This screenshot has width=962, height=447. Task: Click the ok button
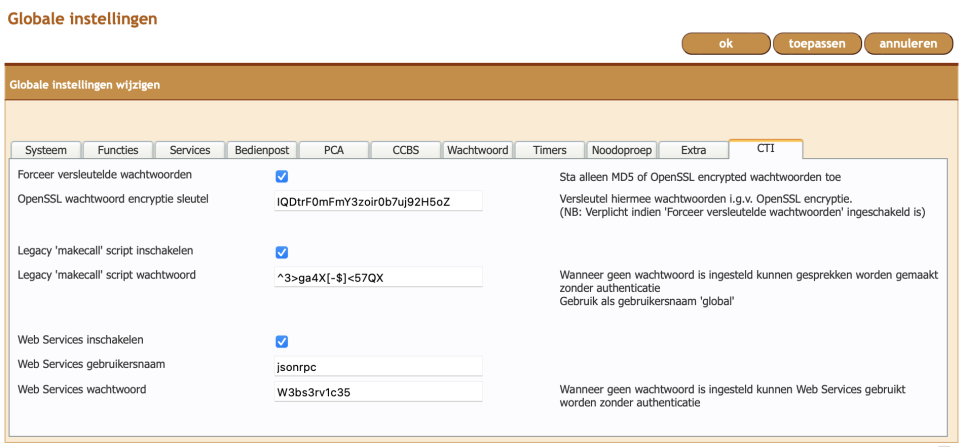[726, 44]
